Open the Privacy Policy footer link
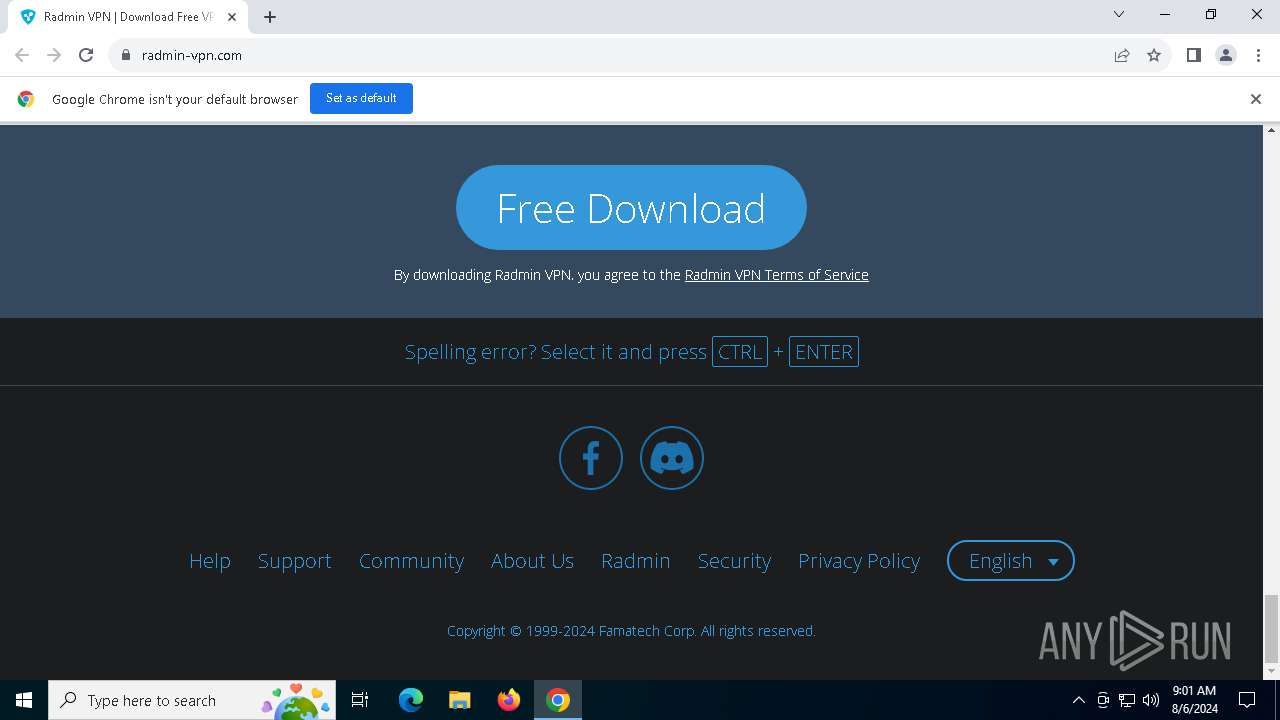 [859, 561]
